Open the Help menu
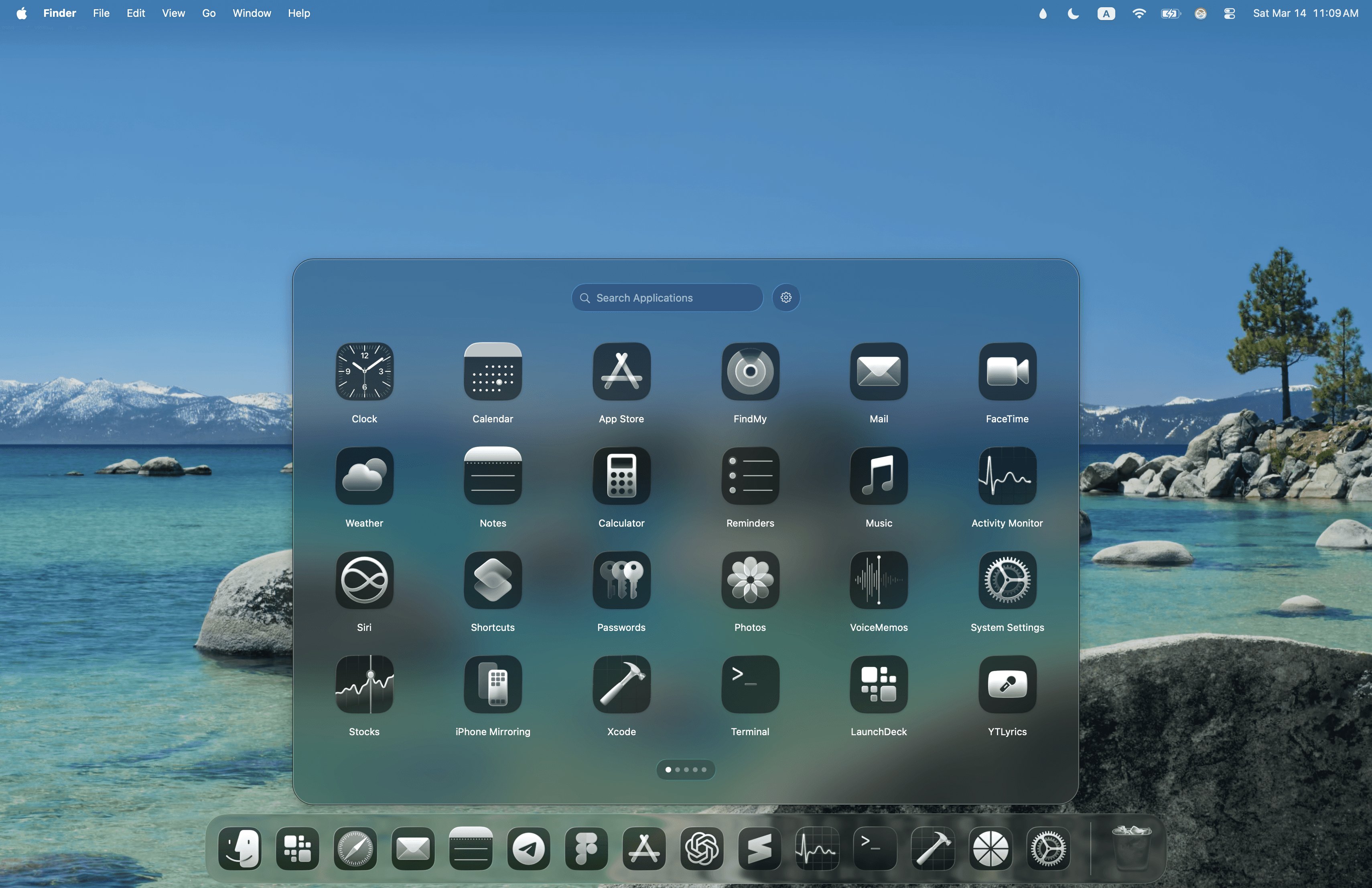The height and width of the screenshot is (888, 1372). pos(298,13)
